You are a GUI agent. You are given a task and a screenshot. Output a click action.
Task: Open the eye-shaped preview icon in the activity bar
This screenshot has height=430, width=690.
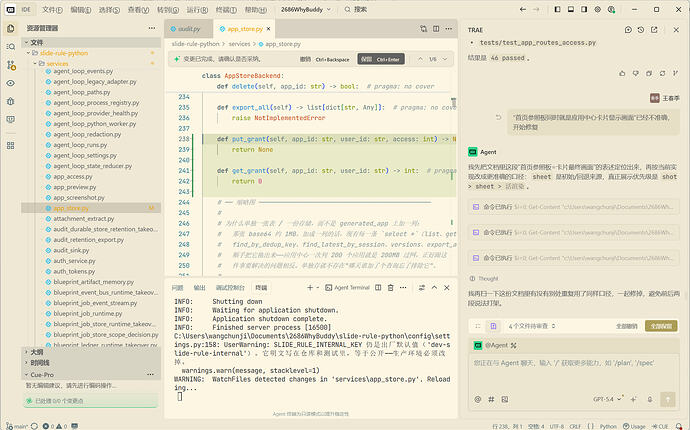11,83
